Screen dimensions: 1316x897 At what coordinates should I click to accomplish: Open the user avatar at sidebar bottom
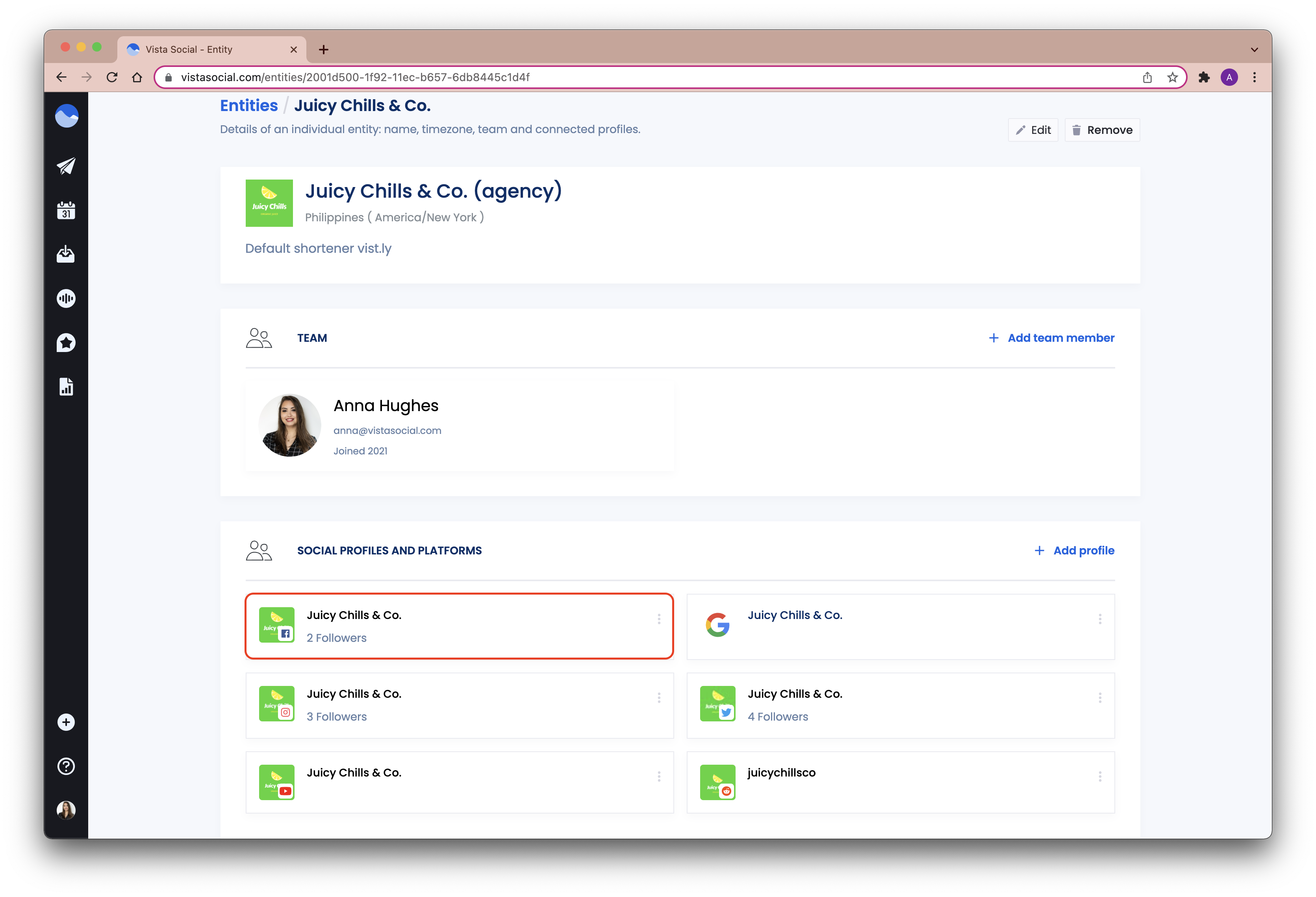(66, 810)
